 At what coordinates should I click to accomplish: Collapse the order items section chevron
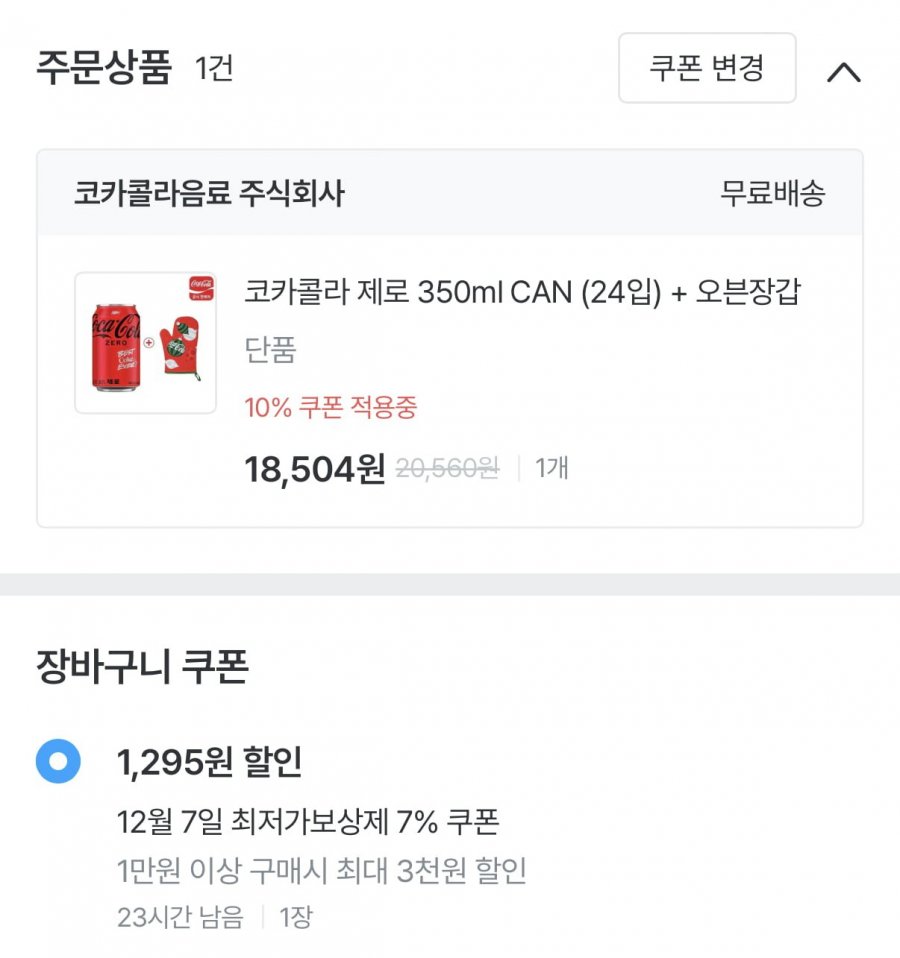point(844,72)
